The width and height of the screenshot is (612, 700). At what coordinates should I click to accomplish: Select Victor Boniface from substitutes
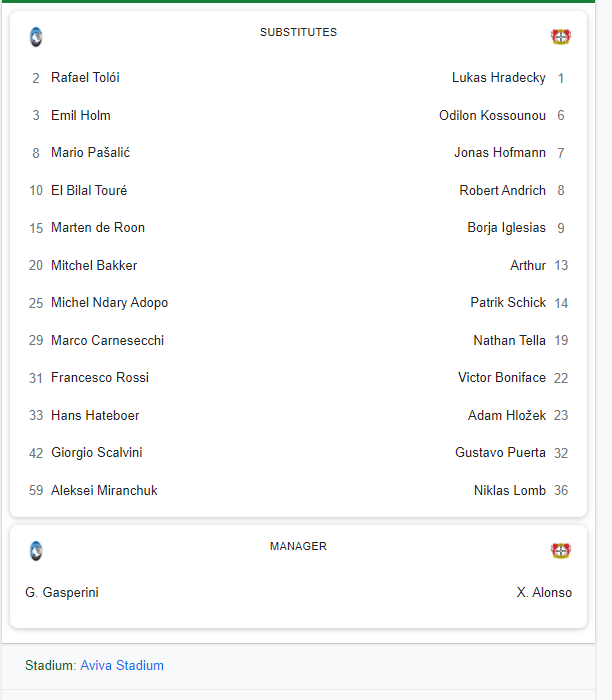tap(501, 378)
